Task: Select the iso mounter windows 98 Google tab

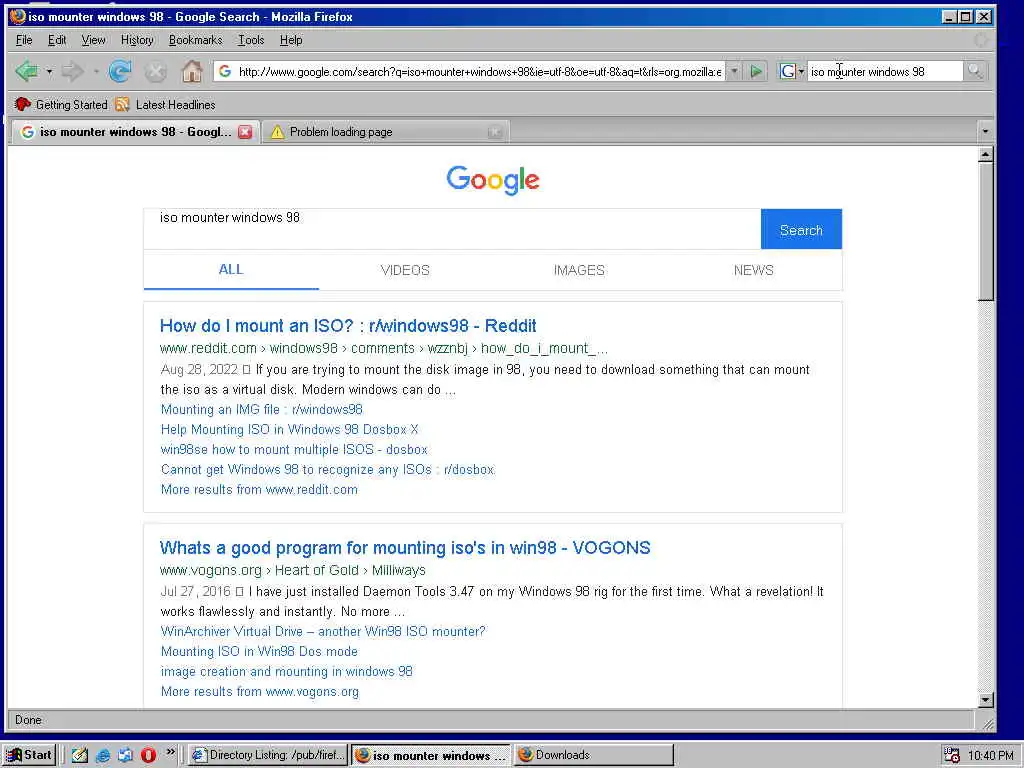Action: tap(135, 132)
